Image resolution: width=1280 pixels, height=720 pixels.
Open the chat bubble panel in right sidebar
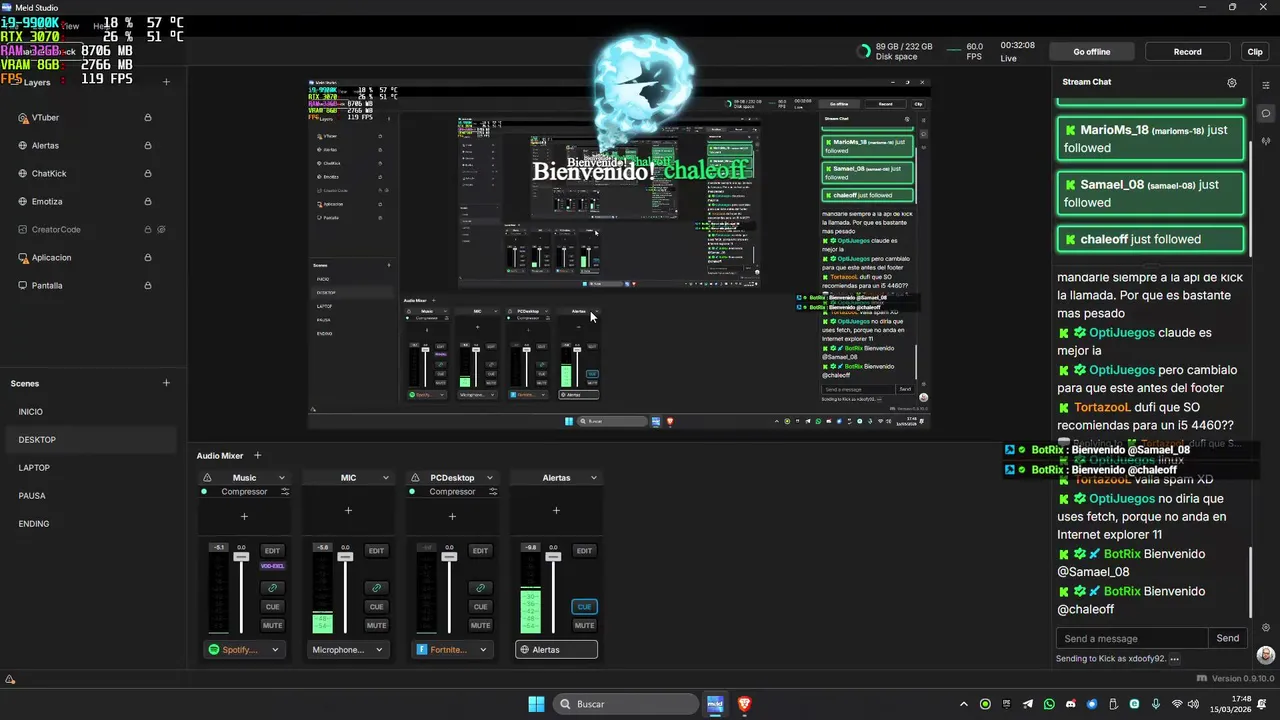tap(1266, 113)
